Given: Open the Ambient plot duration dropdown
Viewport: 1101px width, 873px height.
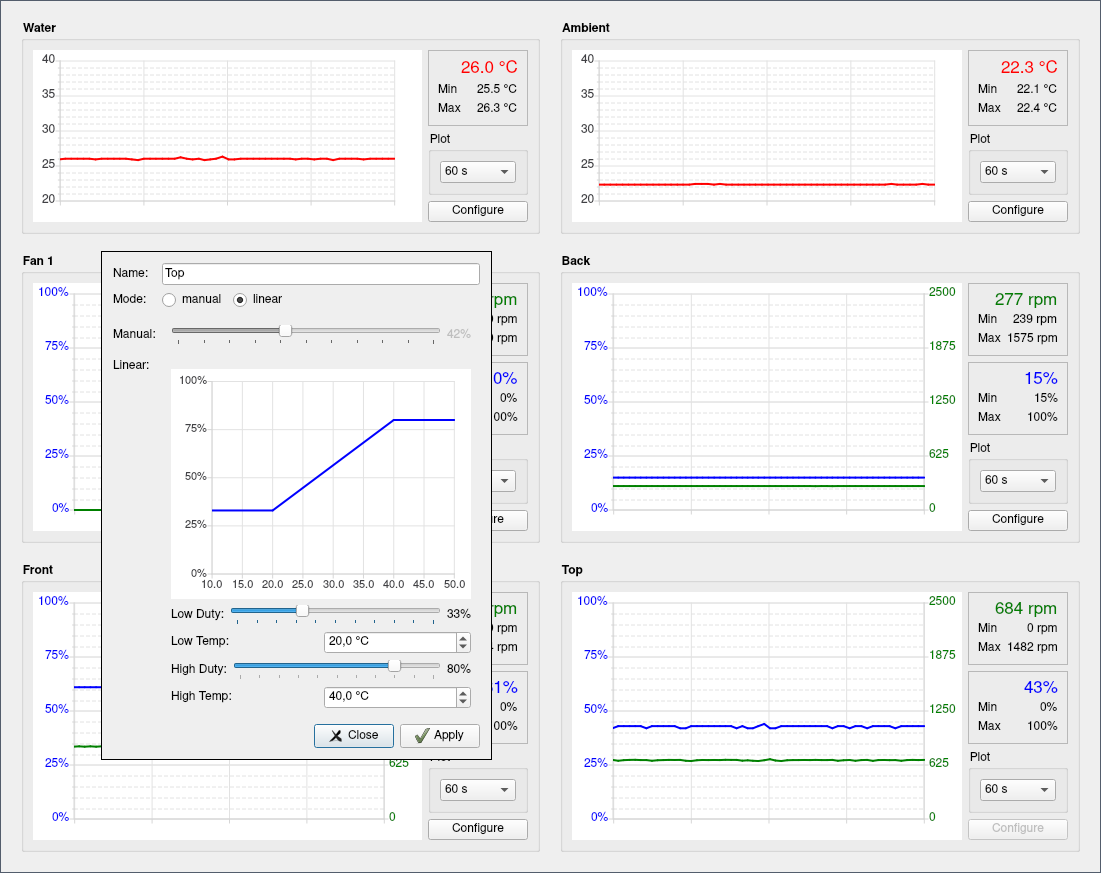Looking at the screenshot, I should (1017, 171).
